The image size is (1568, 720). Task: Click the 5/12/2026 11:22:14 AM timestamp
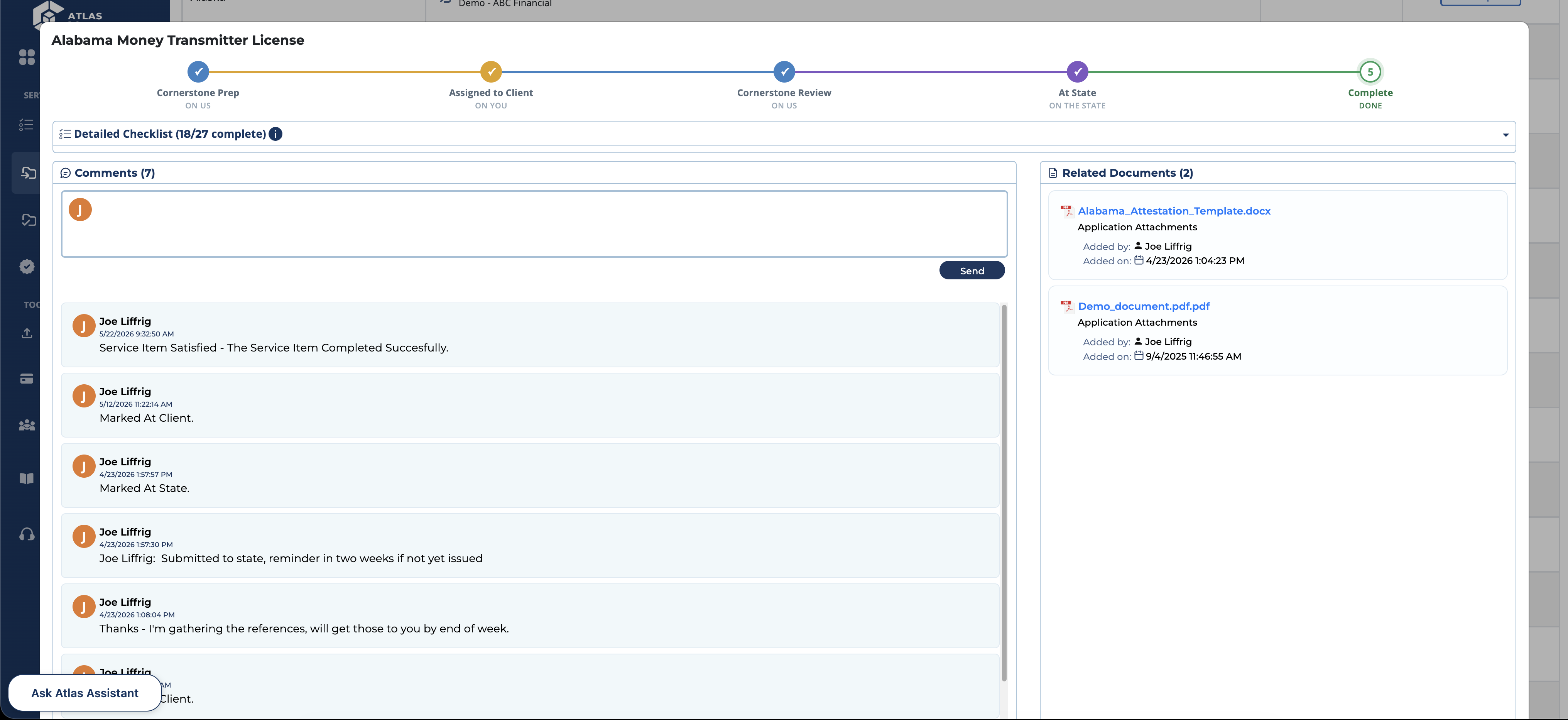(136, 404)
